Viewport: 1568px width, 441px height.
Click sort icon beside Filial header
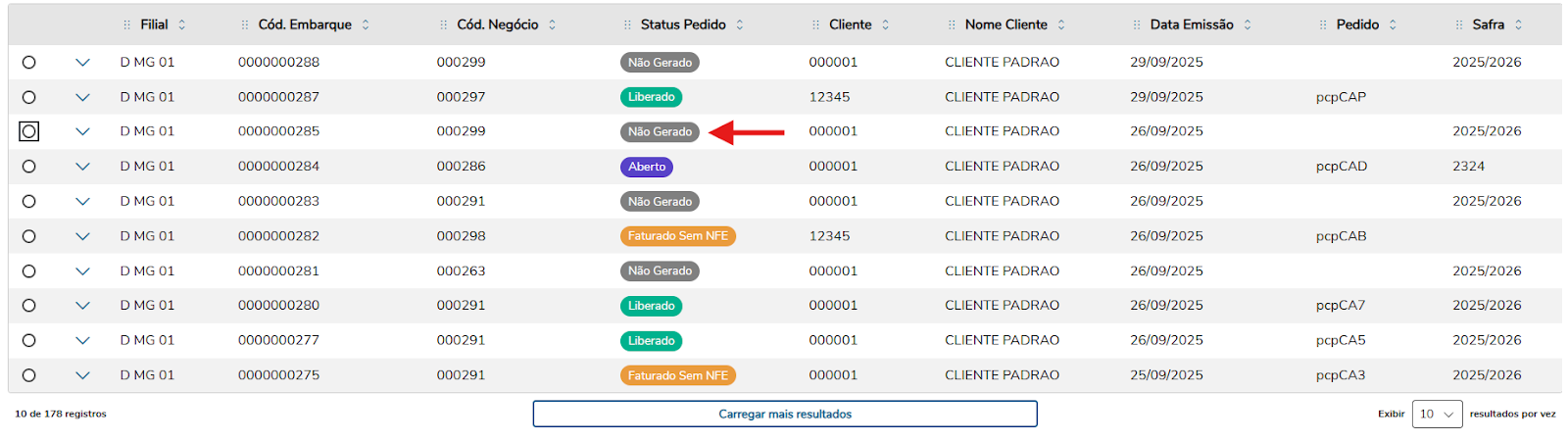tap(182, 24)
